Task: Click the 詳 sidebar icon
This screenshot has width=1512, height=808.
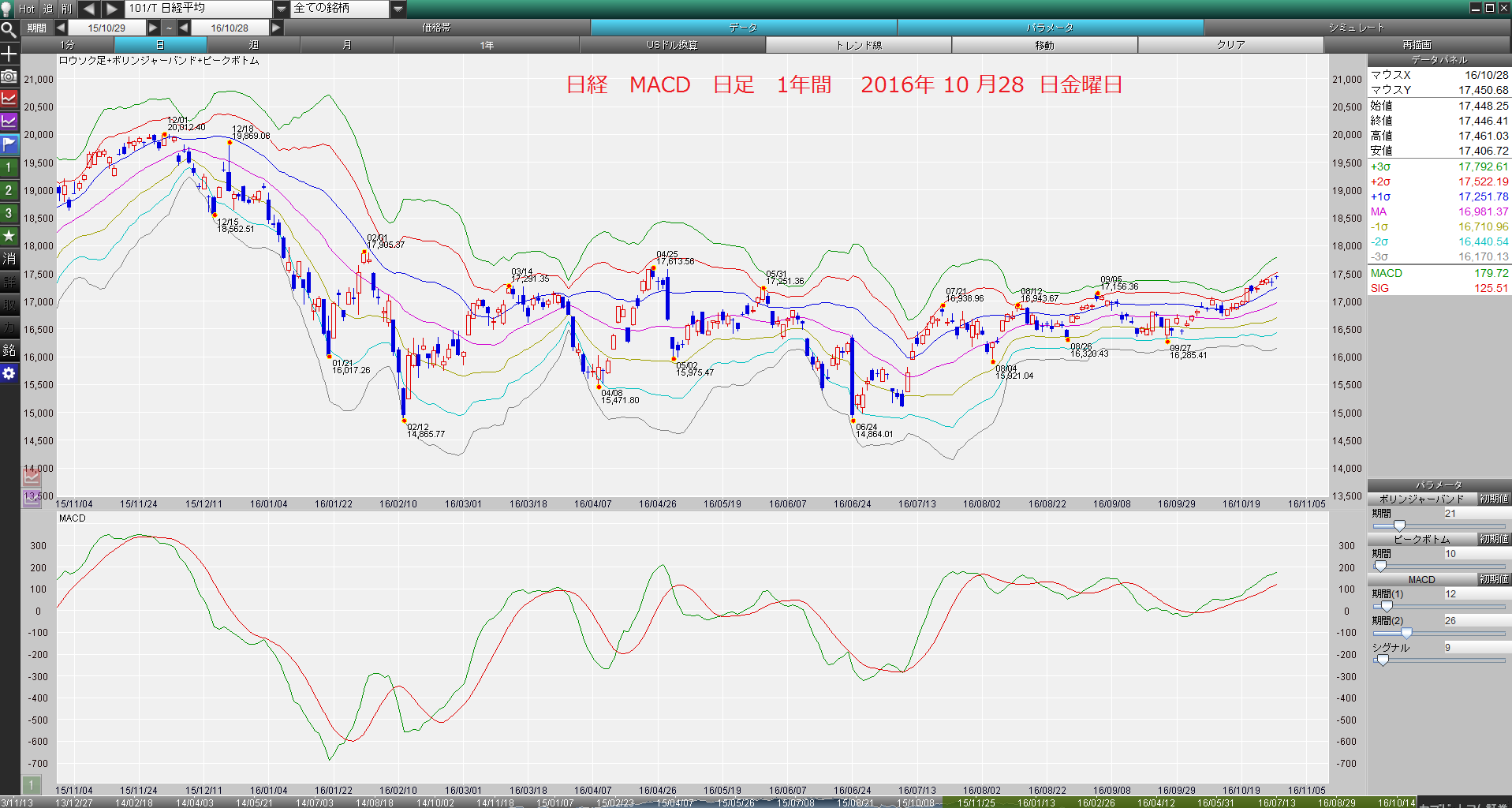Action: click(x=9, y=282)
